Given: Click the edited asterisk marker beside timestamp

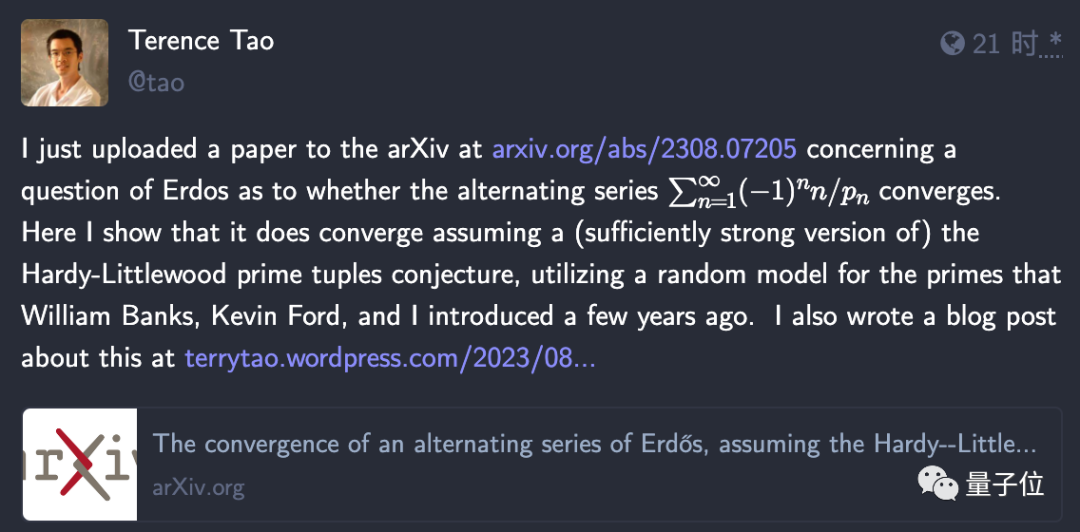Looking at the screenshot, I should (x=1054, y=41).
